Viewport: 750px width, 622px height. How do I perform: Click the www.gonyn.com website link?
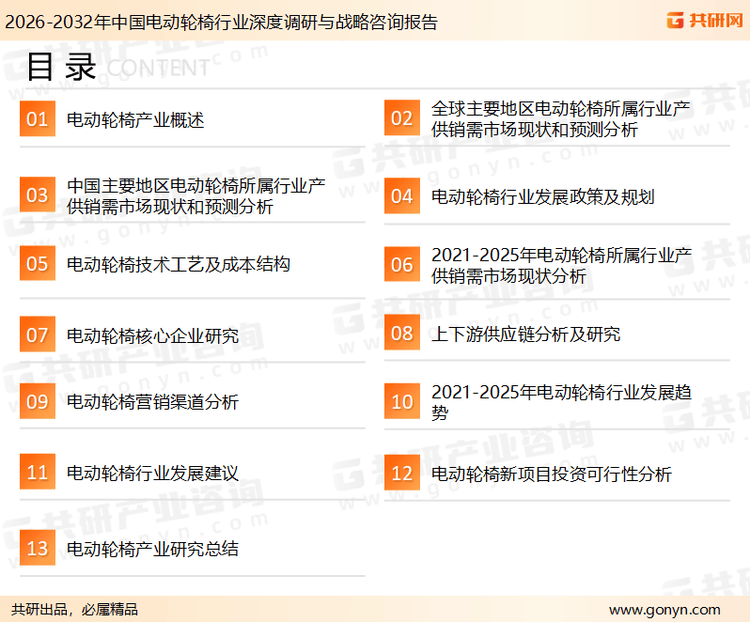click(664, 609)
